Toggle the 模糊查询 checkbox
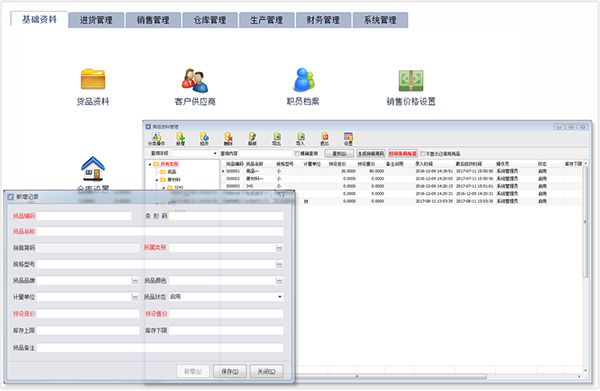 pyautogui.click(x=297, y=153)
